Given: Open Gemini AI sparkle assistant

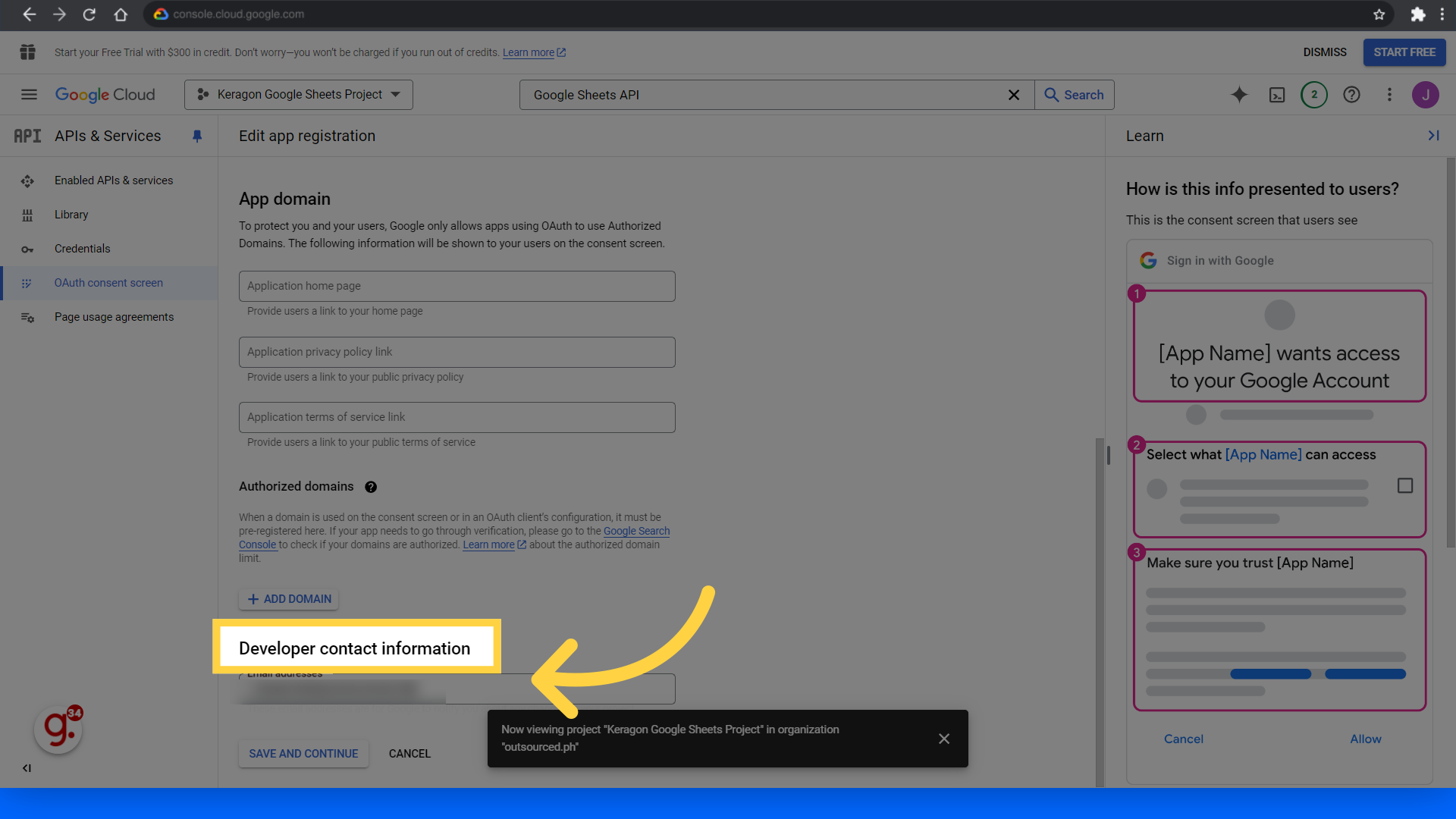Looking at the screenshot, I should pos(1239,95).
